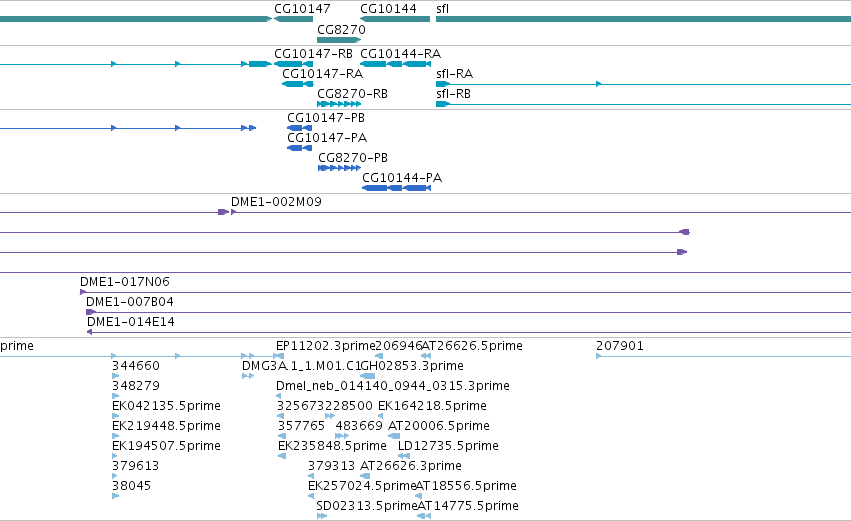
Task: Select the sfl-RA transcript label
Action: 454,74
